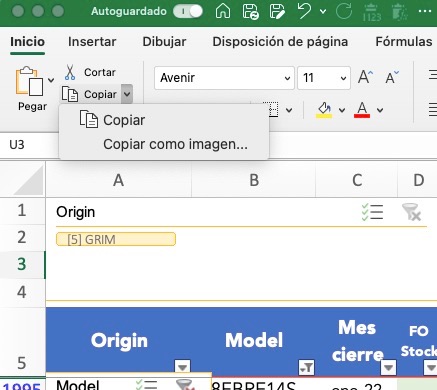Click the Cortar scissors icon
Screen dimensions: 437x390
(x=70, y=72)
